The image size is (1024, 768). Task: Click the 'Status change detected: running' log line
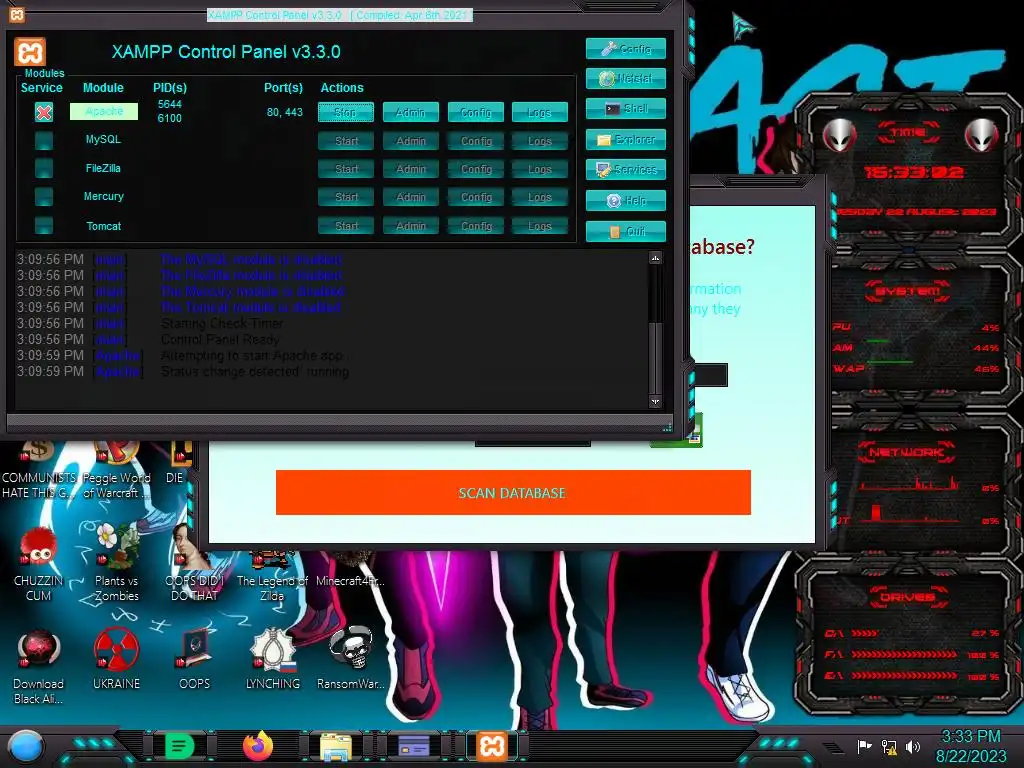tap(255, 372)
